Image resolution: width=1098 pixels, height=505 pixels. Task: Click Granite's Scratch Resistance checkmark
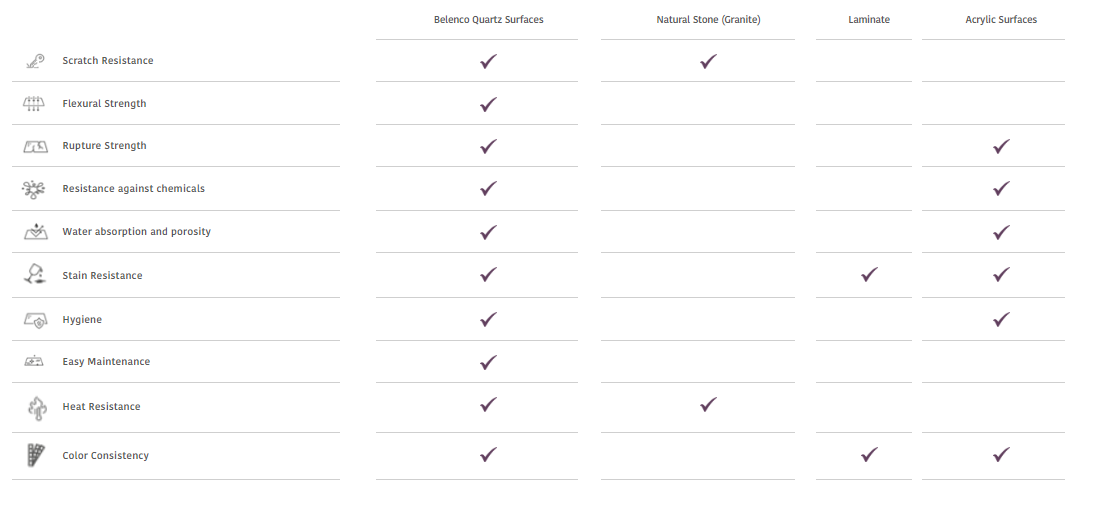coord(708,62)
